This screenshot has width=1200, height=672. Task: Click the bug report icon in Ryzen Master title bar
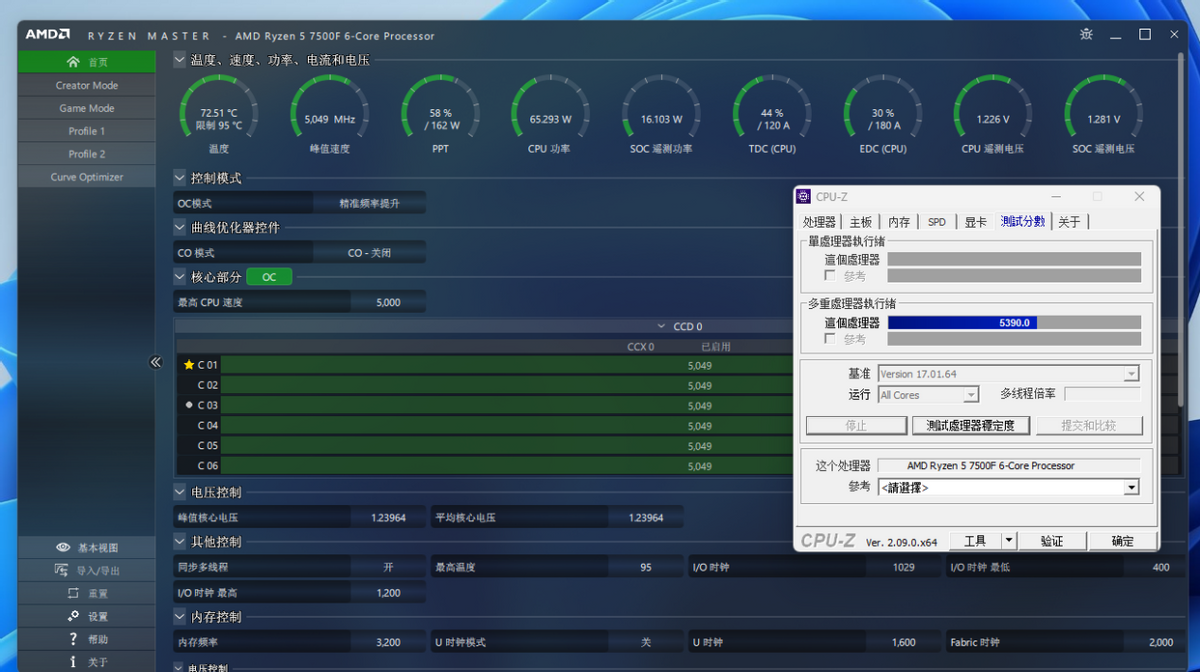click(x=1087, y=34)
